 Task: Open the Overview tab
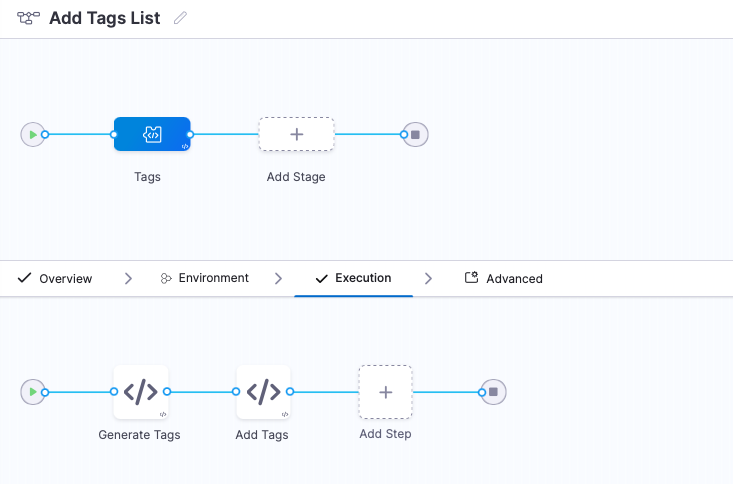[56, 279]
